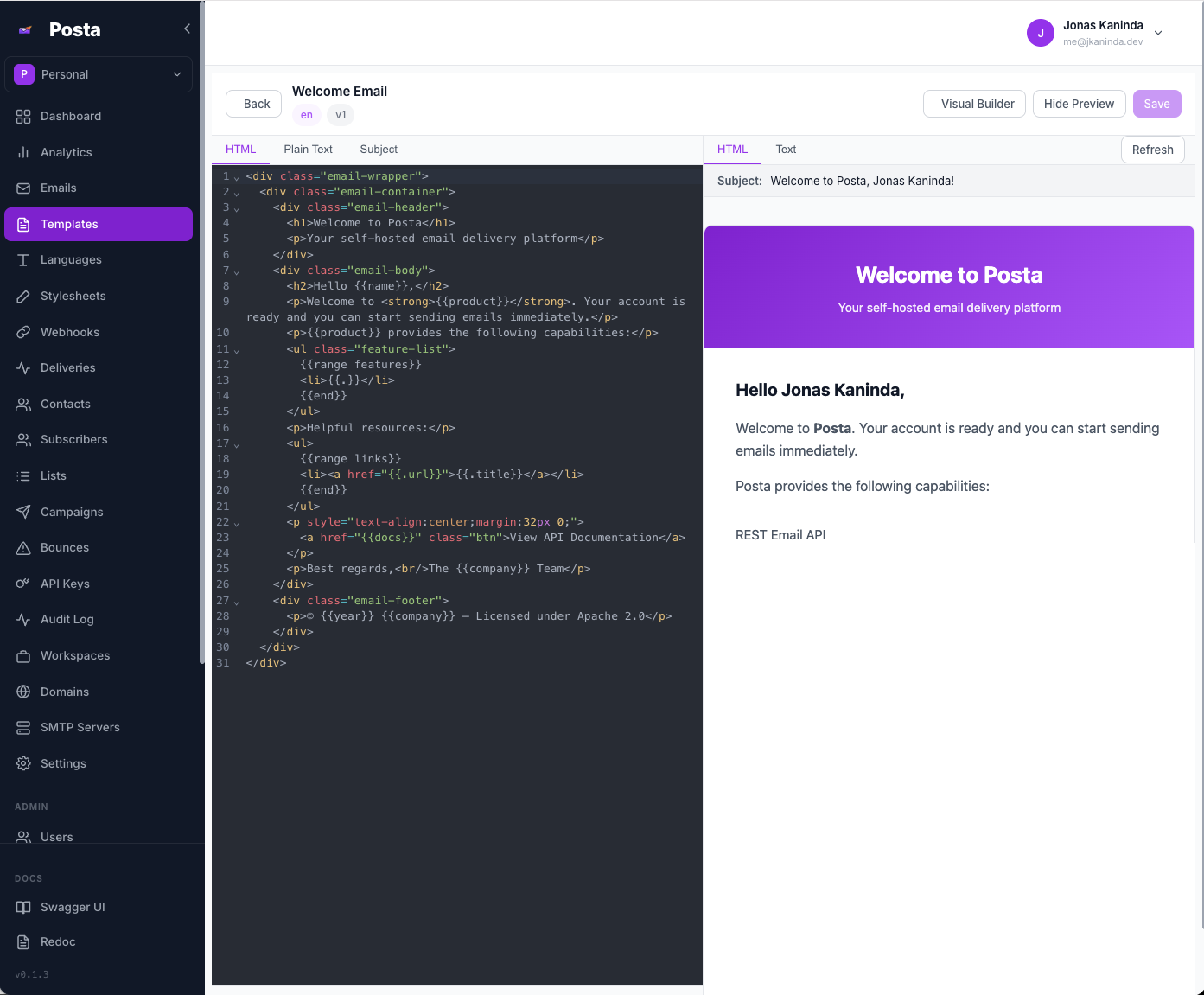This screenshot has height=995, width=1204.
Task: Click the Emails envelope icon
Action: pos(23,188)
